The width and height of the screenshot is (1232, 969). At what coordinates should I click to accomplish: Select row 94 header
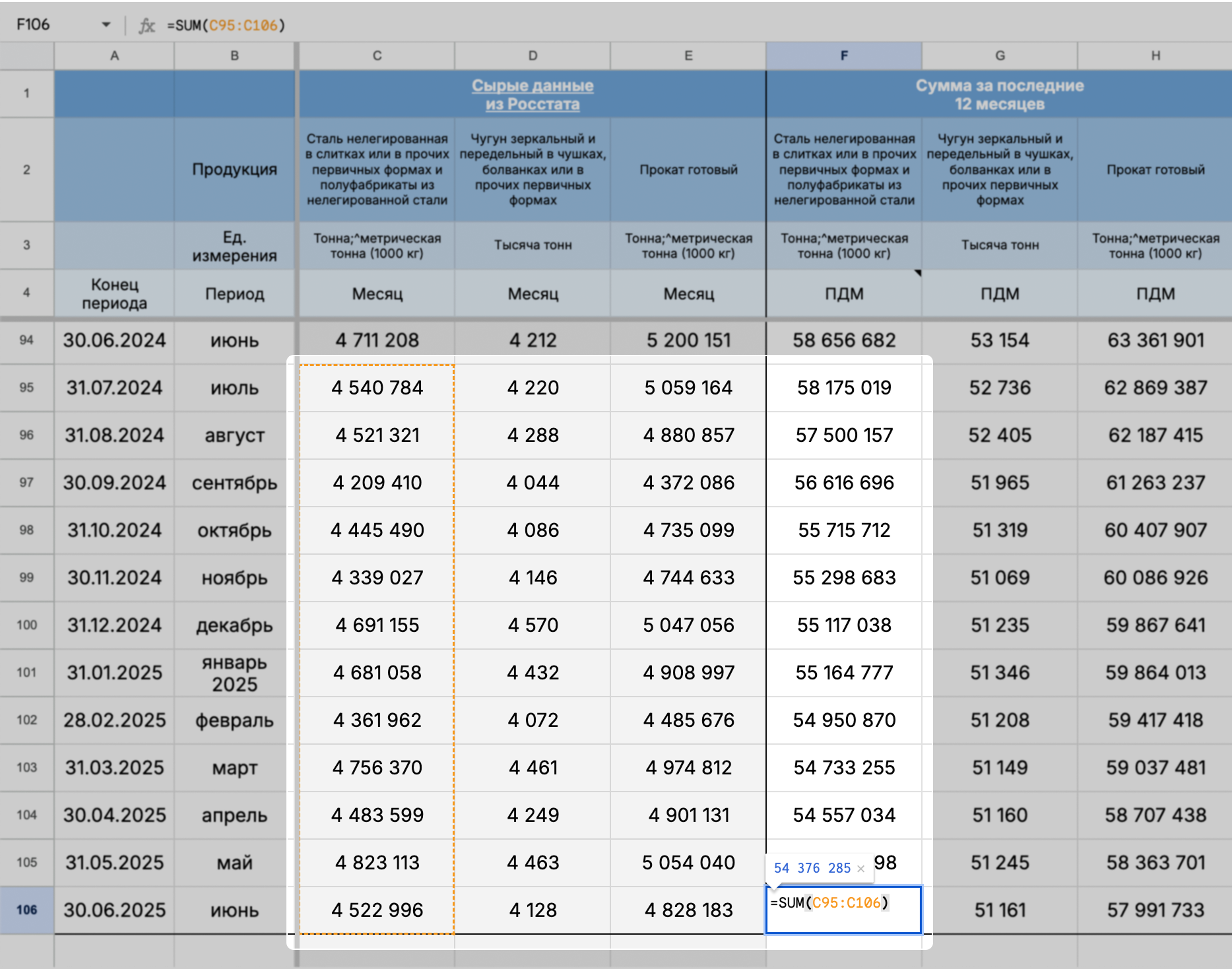[26, 340]
